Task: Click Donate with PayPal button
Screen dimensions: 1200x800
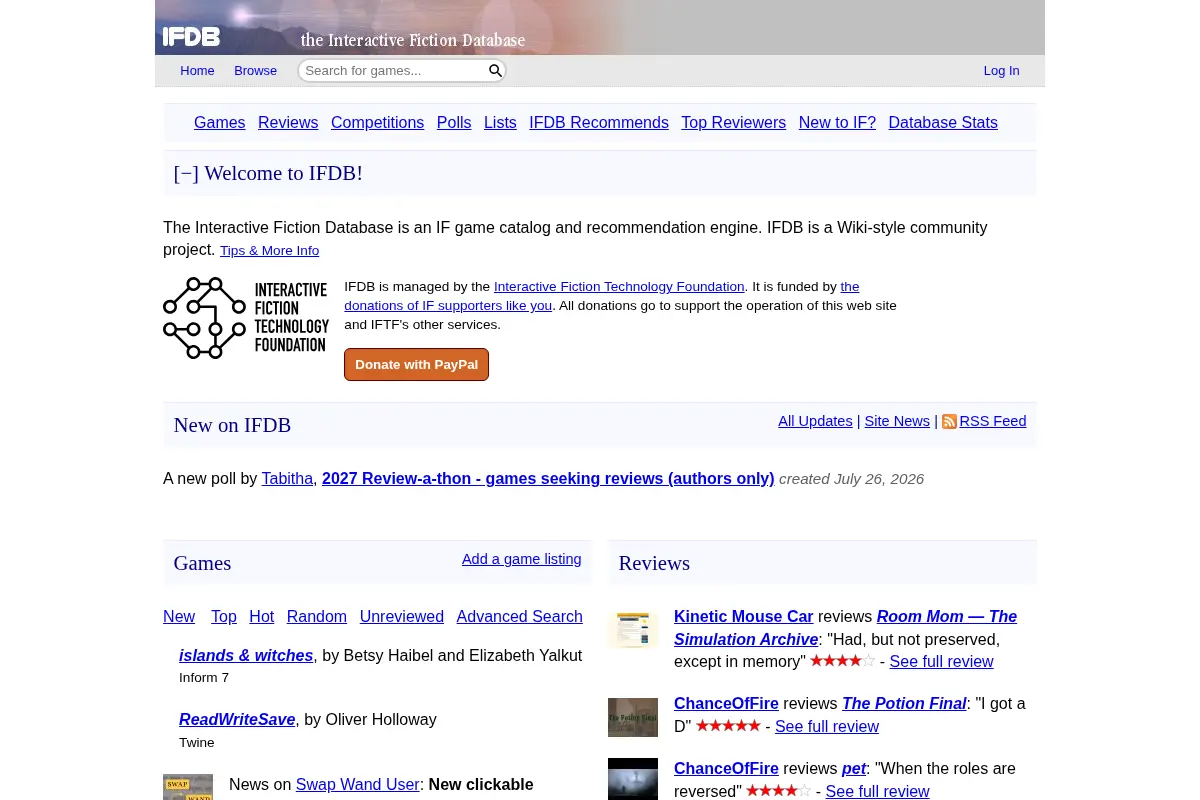Action: pyautogui.click(x=416, y=365)
